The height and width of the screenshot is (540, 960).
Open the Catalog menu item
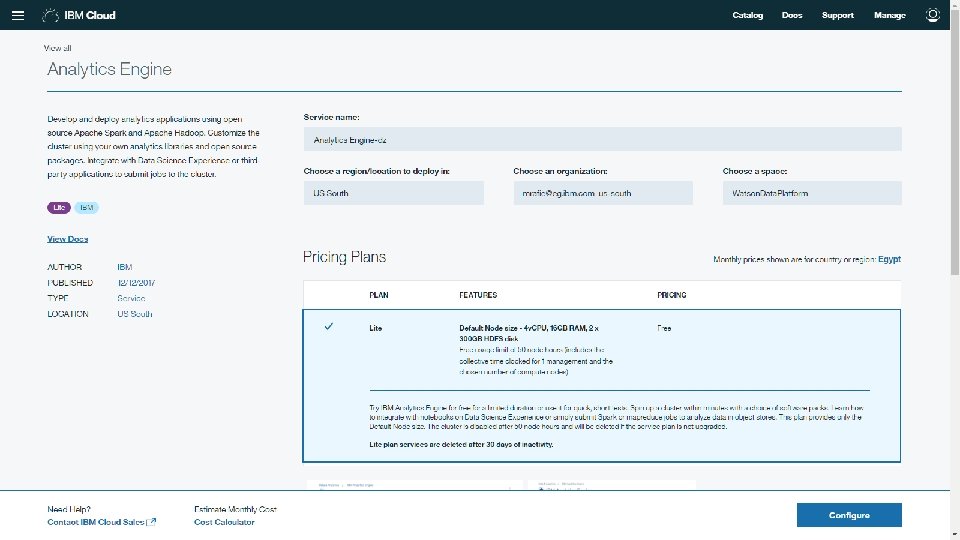coord(747,15)
